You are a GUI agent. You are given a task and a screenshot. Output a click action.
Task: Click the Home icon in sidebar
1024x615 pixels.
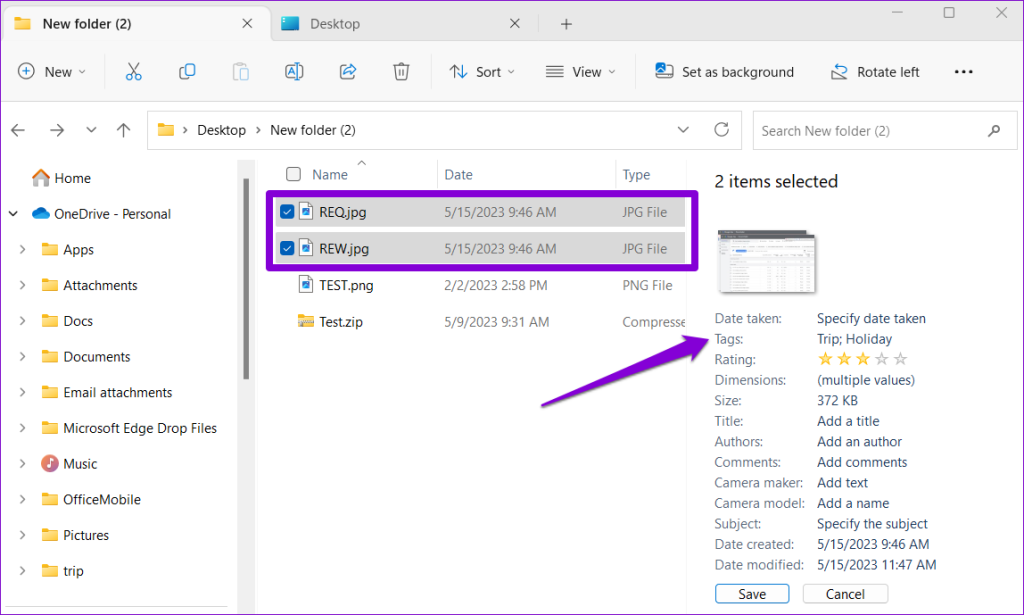pos(41,178)
